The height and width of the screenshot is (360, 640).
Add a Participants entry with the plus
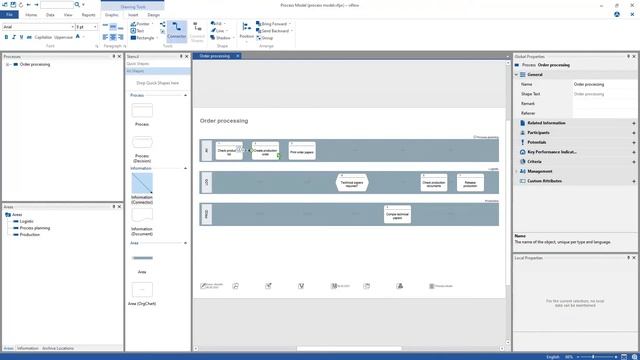point(633,133)
